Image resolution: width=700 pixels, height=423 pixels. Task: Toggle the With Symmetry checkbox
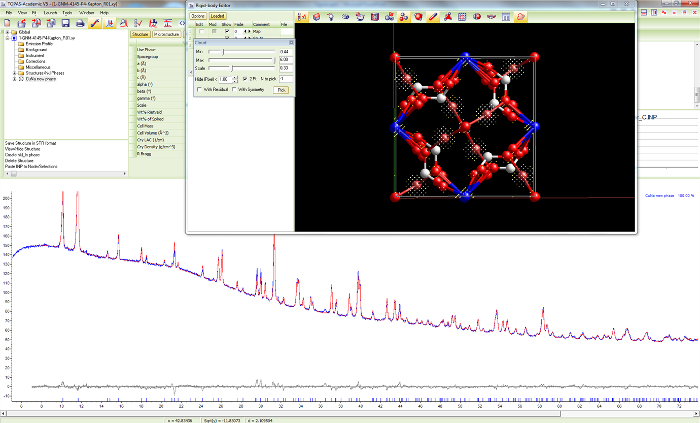click(236, 89)
